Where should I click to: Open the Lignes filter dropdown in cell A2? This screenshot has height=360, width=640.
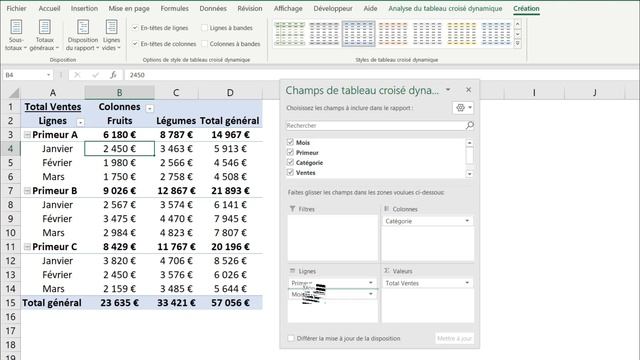[80, 122]
